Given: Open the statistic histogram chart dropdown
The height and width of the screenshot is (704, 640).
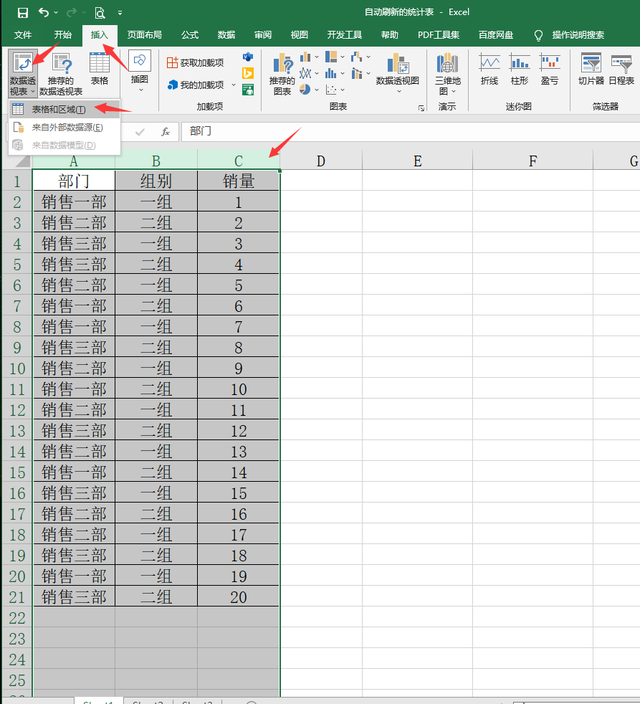Looking at the screenshot, I should coord(342,73).
